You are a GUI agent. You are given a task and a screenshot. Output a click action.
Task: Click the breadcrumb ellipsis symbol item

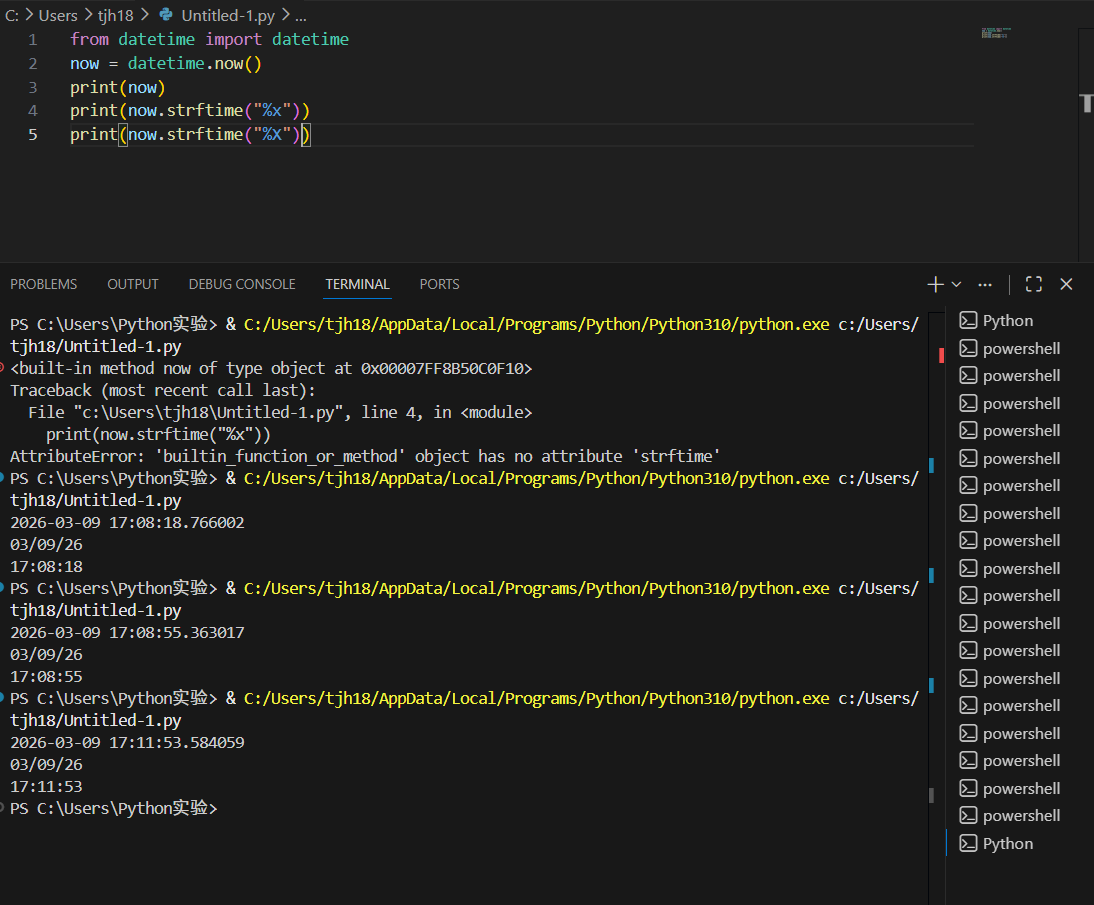tap(301, 15)
